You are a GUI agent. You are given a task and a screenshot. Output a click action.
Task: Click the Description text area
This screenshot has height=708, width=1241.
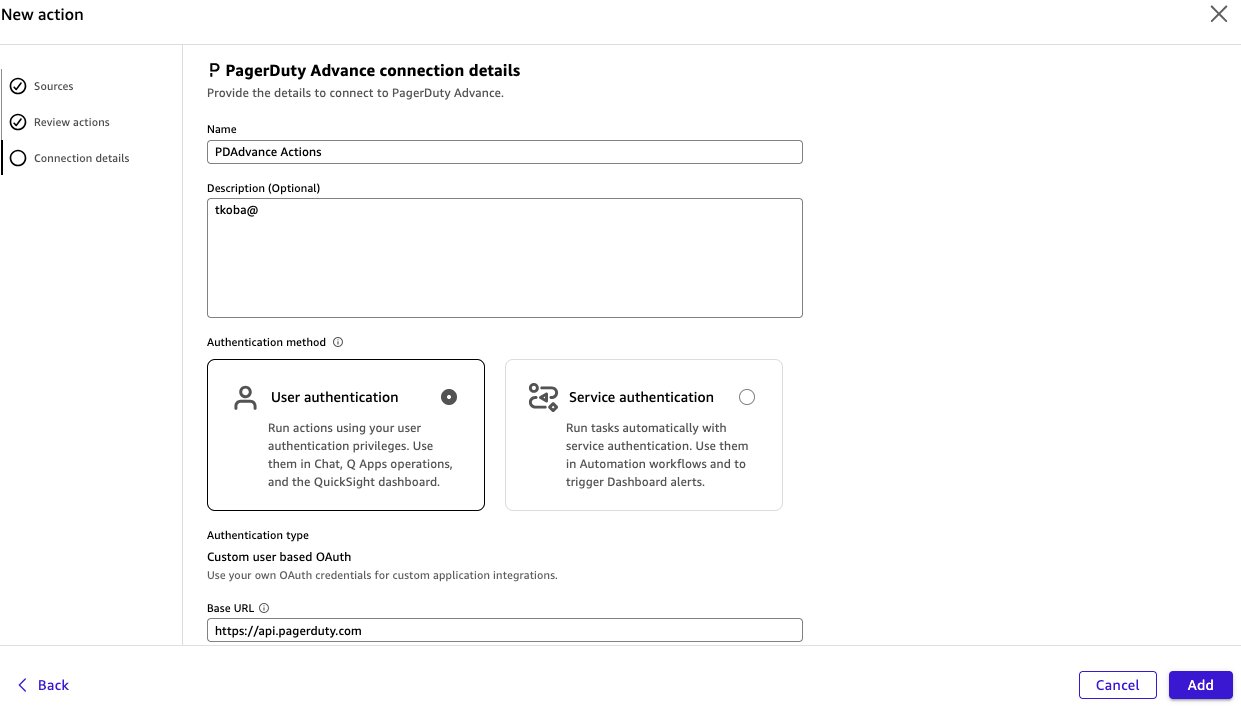pos(504,257)
